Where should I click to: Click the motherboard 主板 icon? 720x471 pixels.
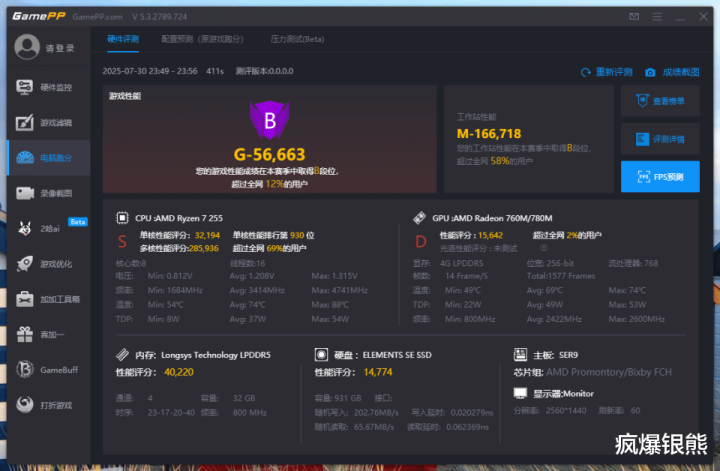(520, 354)
